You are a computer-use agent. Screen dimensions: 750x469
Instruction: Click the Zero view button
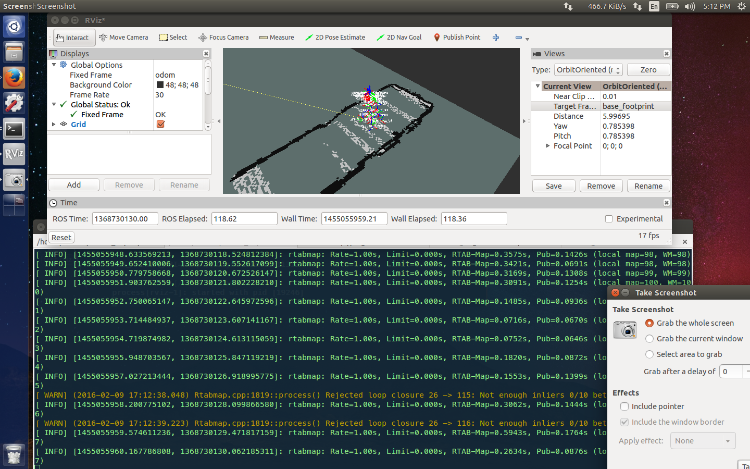[648, 70]
